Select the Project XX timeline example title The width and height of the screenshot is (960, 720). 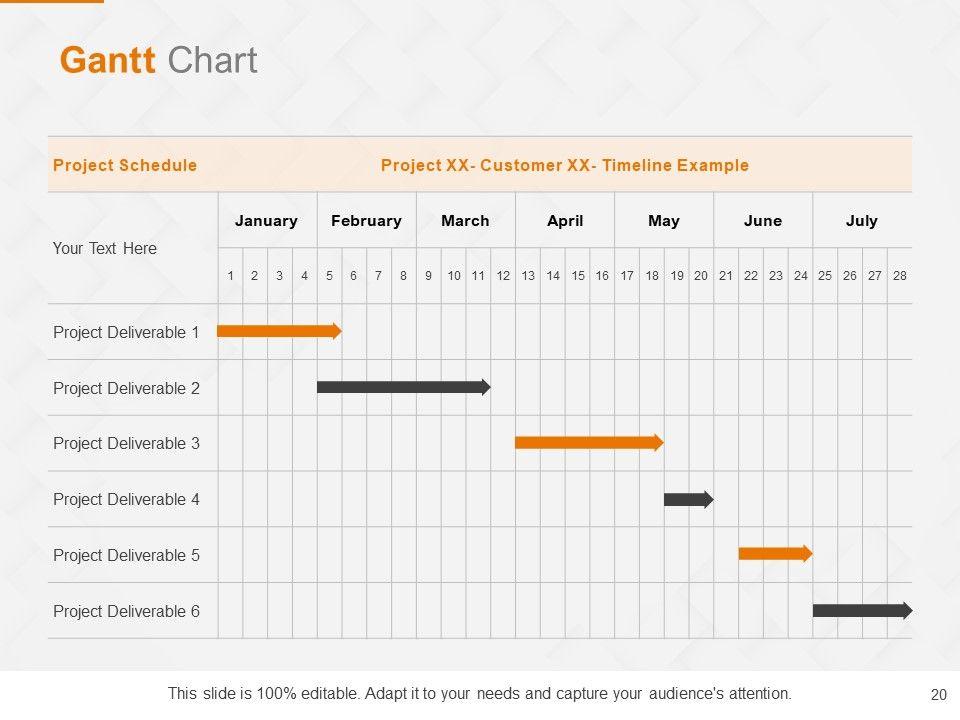click(x=565, y=165)
